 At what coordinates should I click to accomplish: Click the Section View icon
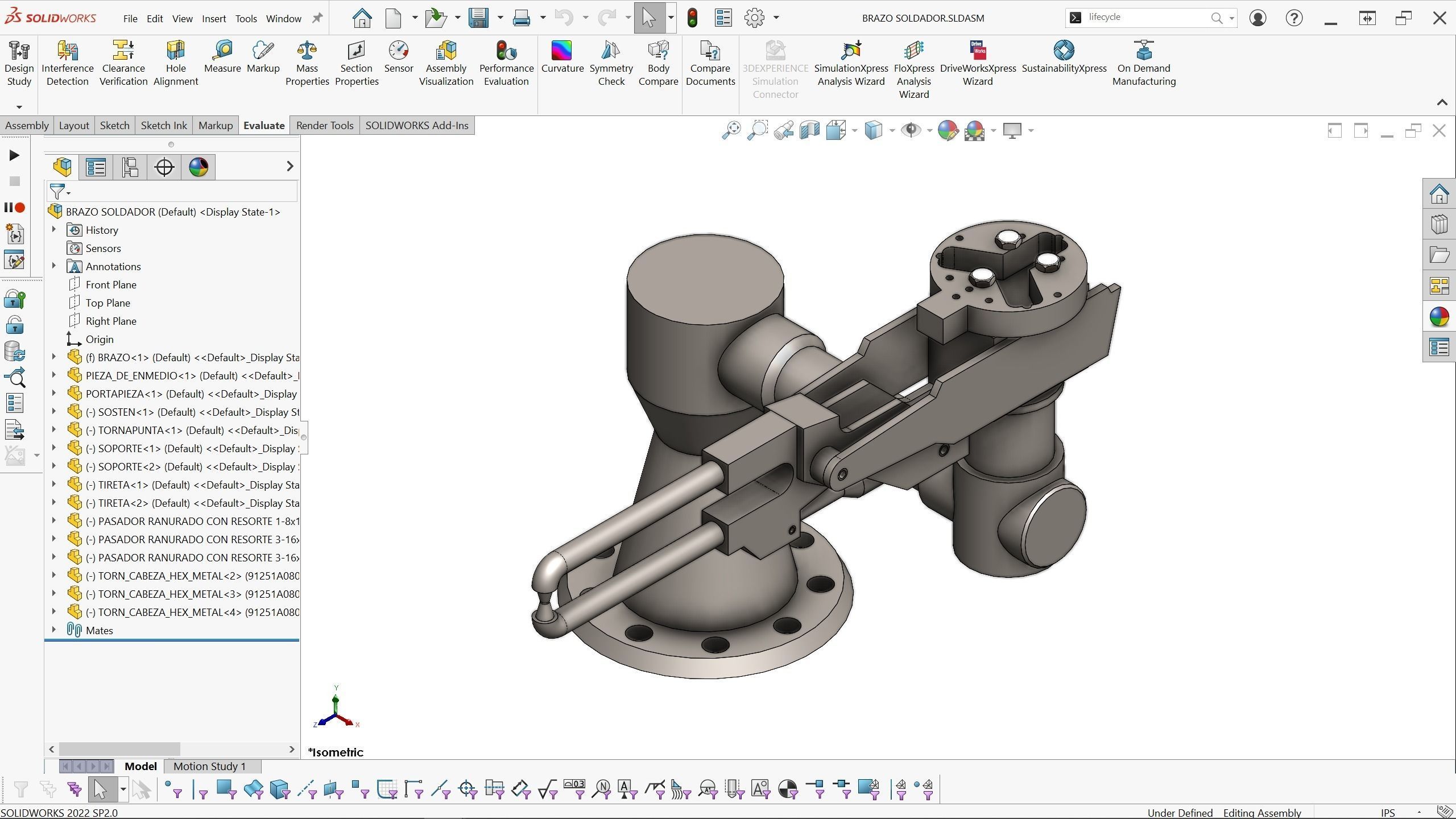(809, 131)
